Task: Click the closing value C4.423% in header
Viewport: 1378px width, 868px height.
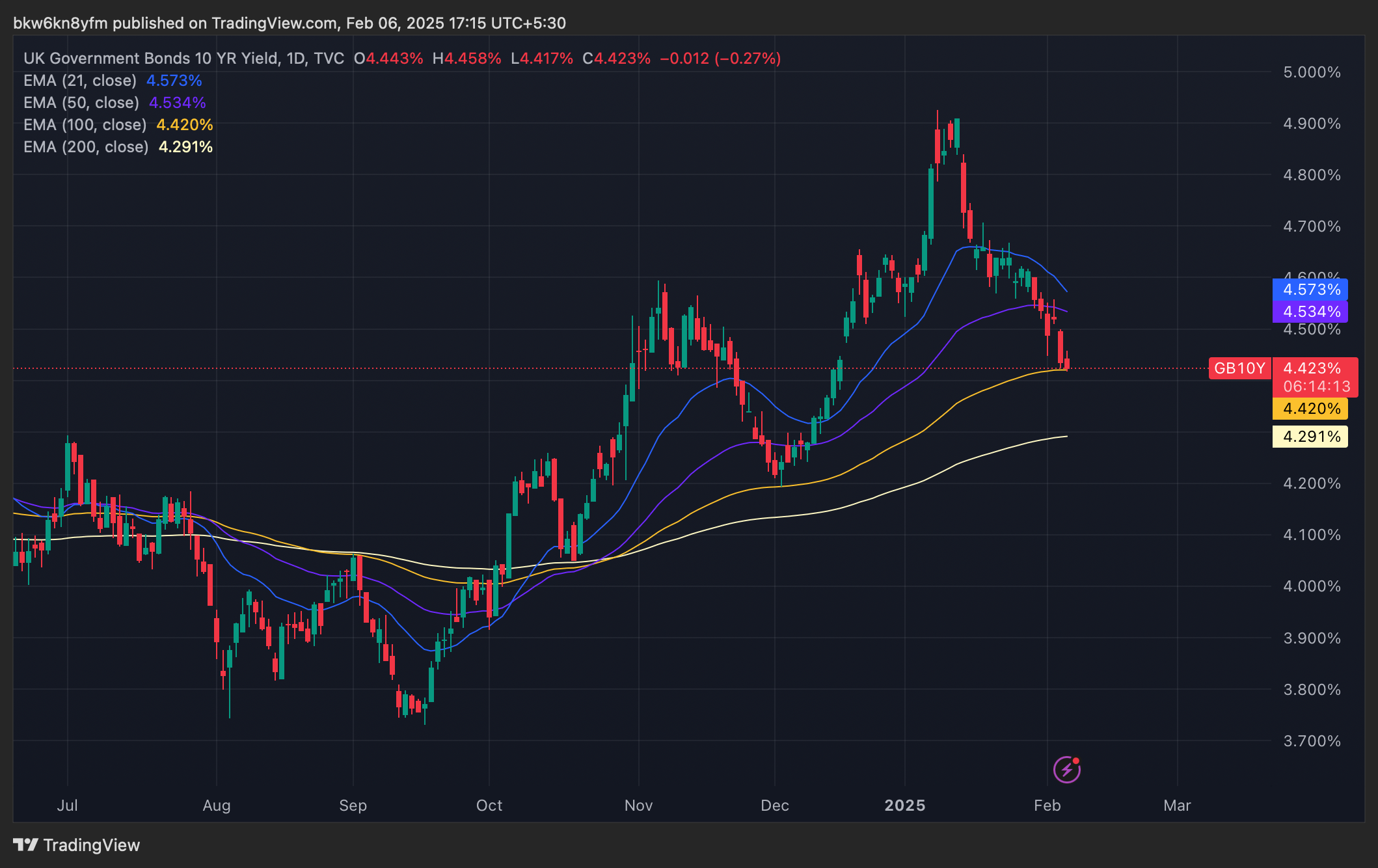Action: (x=616, y=59)
